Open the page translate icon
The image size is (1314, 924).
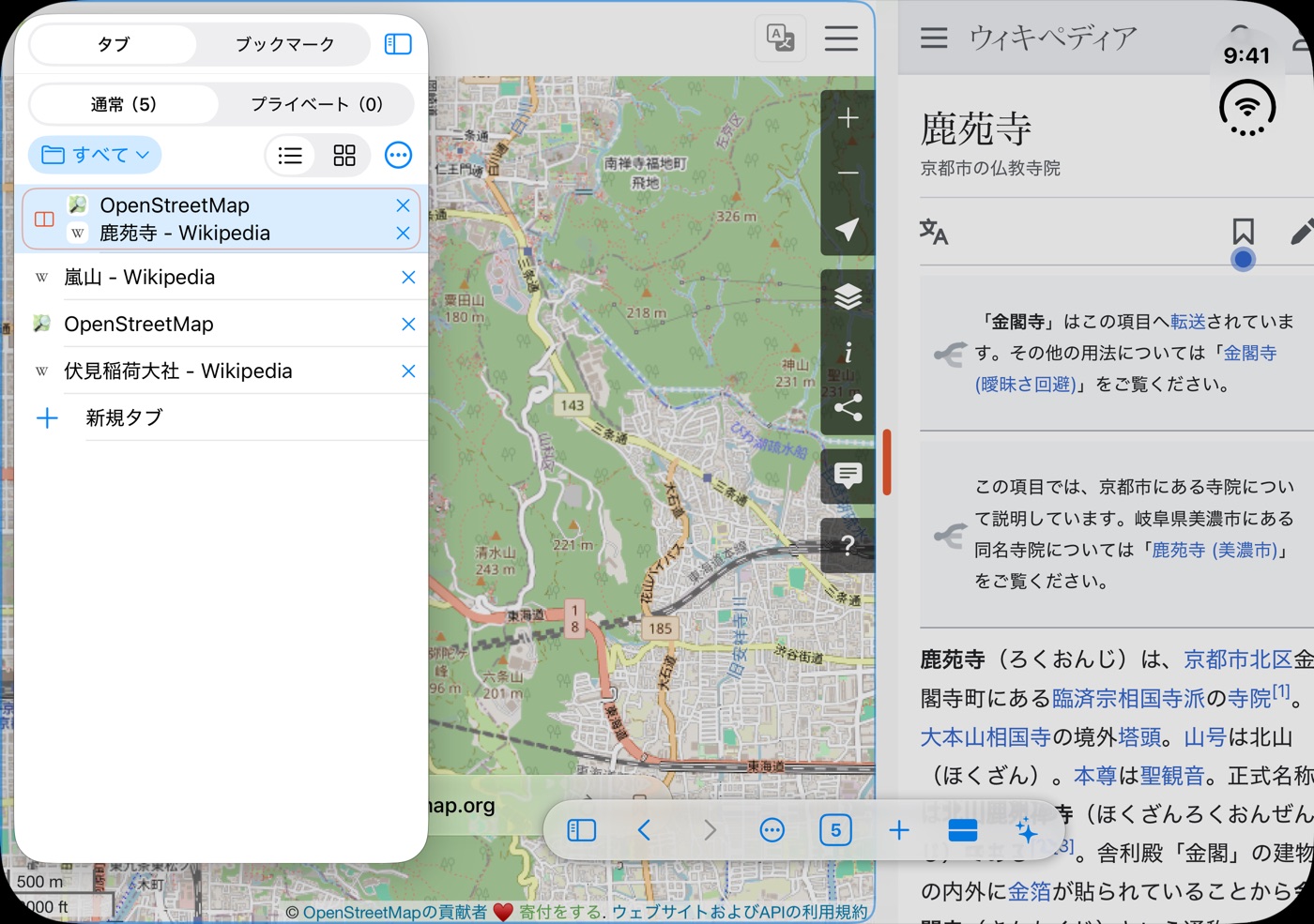pyautogui.click(x=780, y=38)
